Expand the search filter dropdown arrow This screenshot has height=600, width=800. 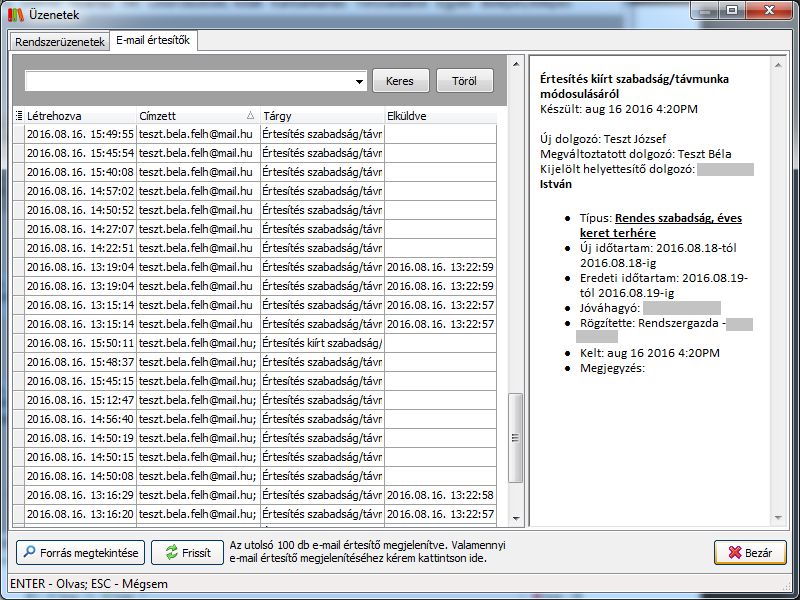tap(359, 81)
